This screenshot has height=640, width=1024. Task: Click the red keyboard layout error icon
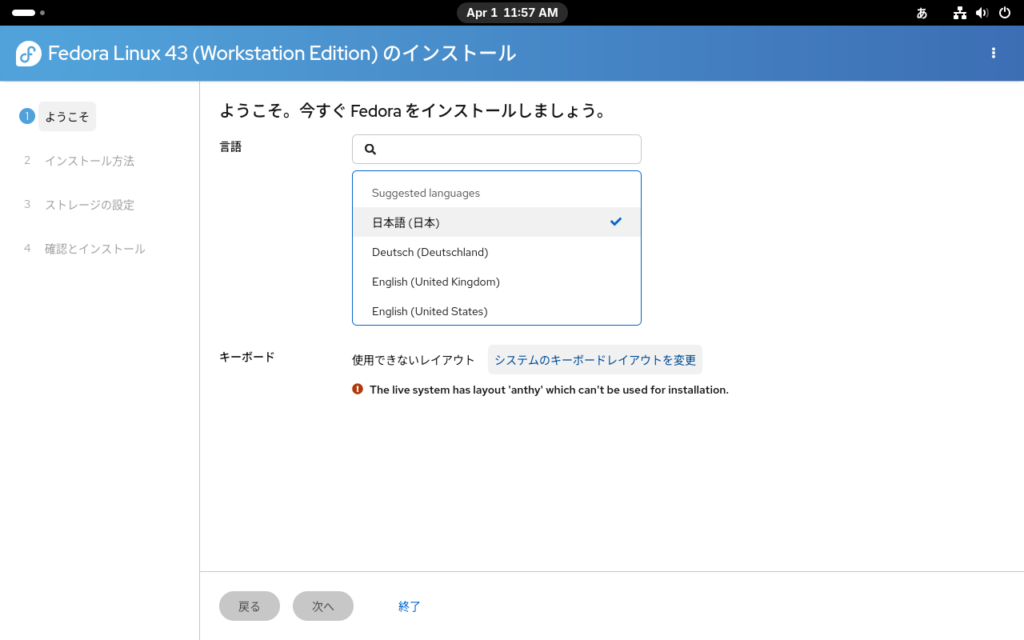[x=358, y=389]
